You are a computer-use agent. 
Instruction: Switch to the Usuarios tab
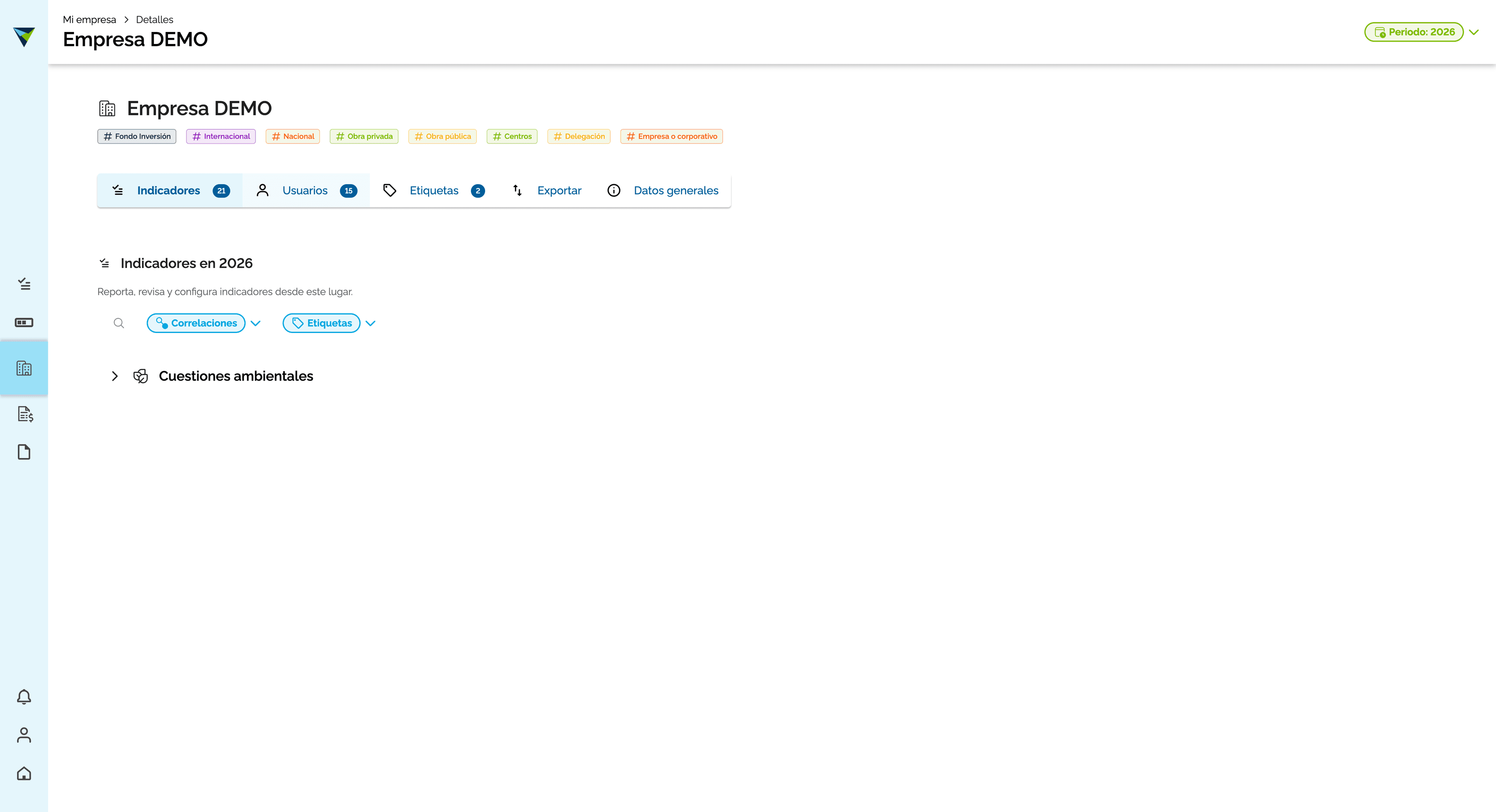[x=306, y=190]
